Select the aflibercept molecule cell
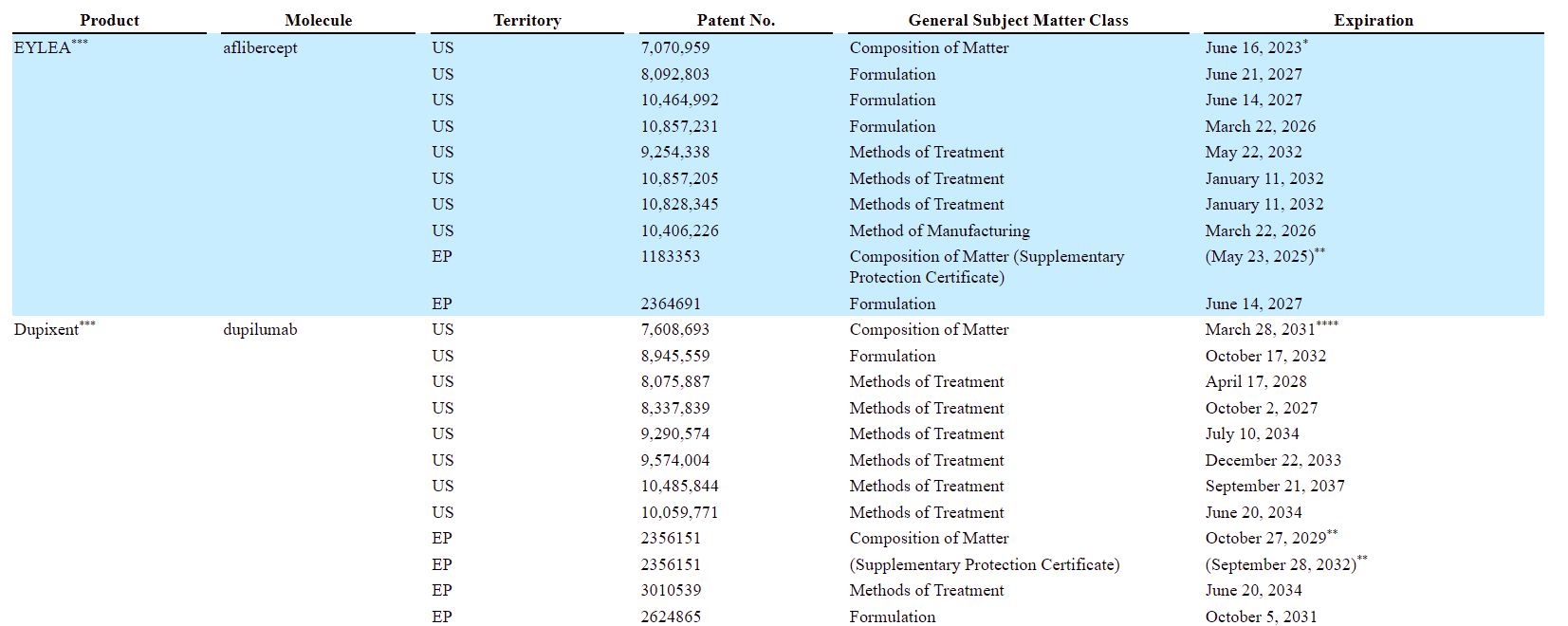Viewport: 1568px width, 626px height. coord(260,47)
